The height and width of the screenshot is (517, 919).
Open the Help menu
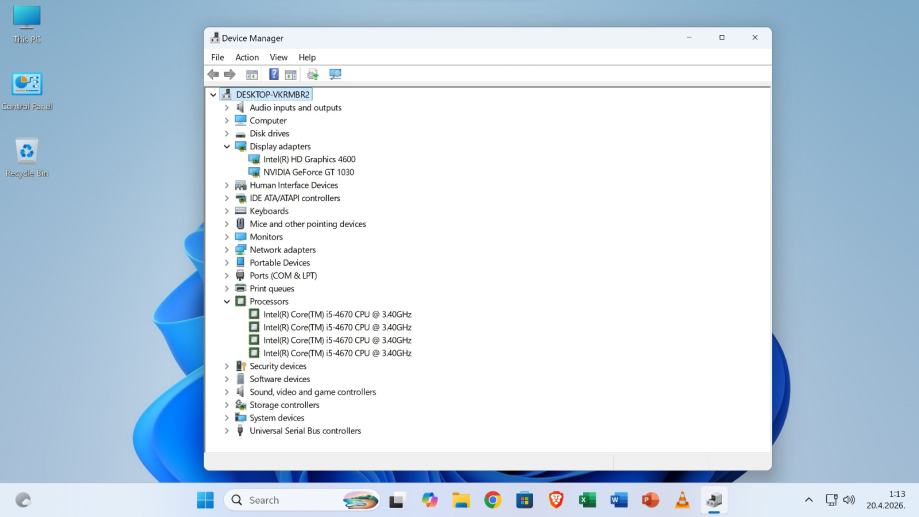tap(307, 57)
